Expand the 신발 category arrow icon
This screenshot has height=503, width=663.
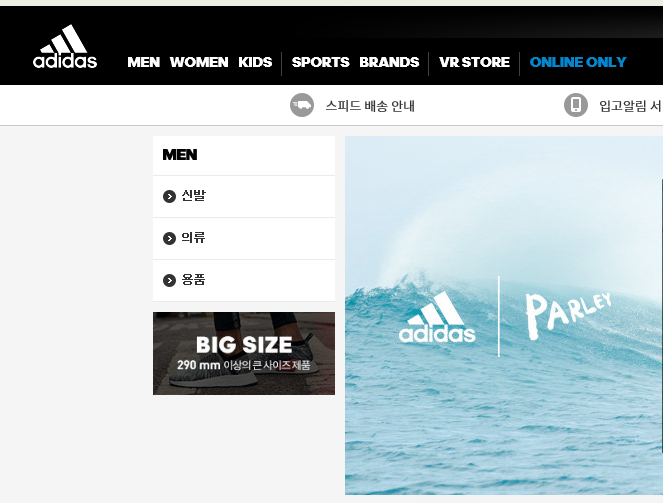point(170,197)
